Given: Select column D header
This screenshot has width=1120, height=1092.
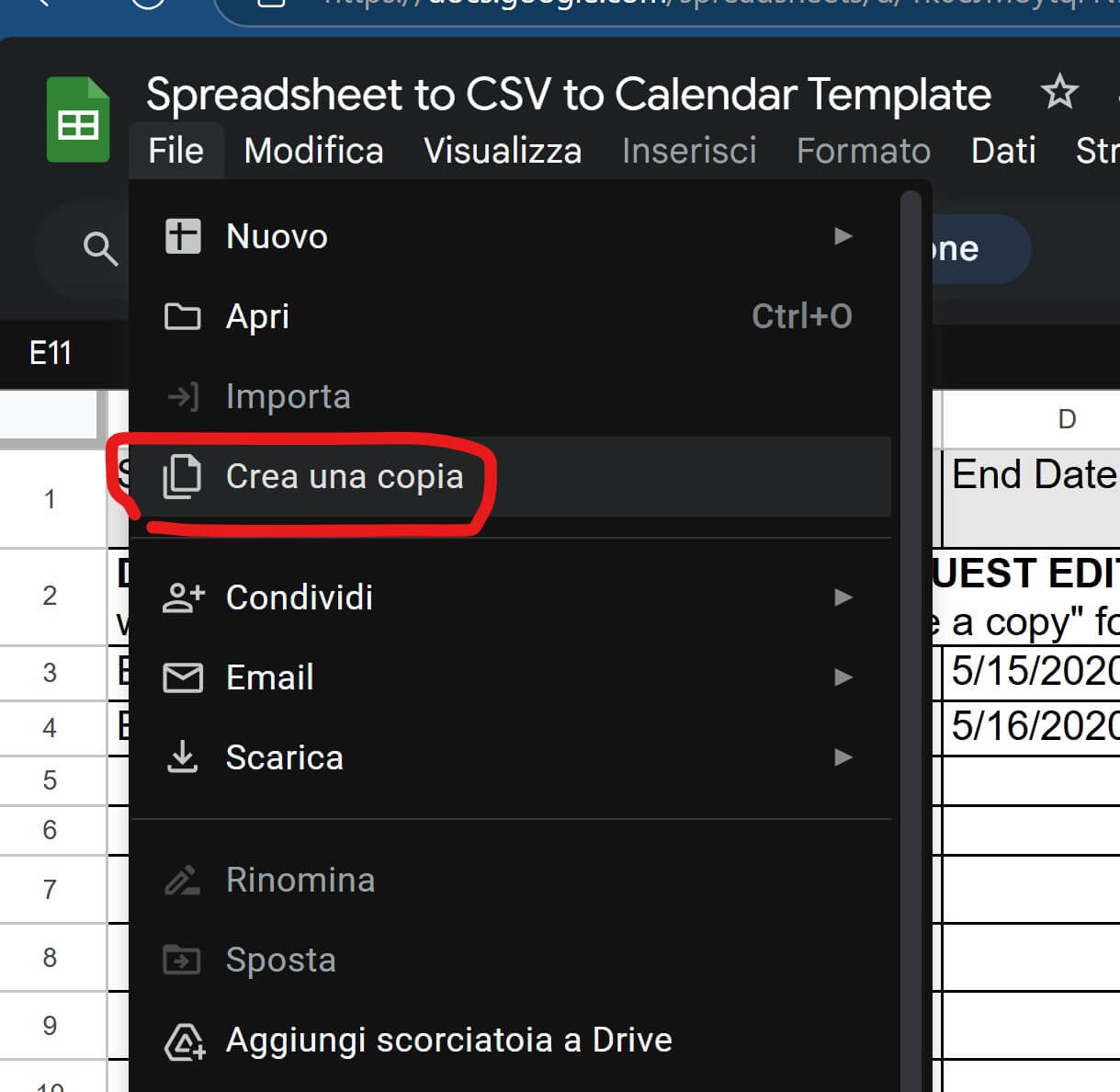Looking at the screenshot, I should tap(1066, 419).
